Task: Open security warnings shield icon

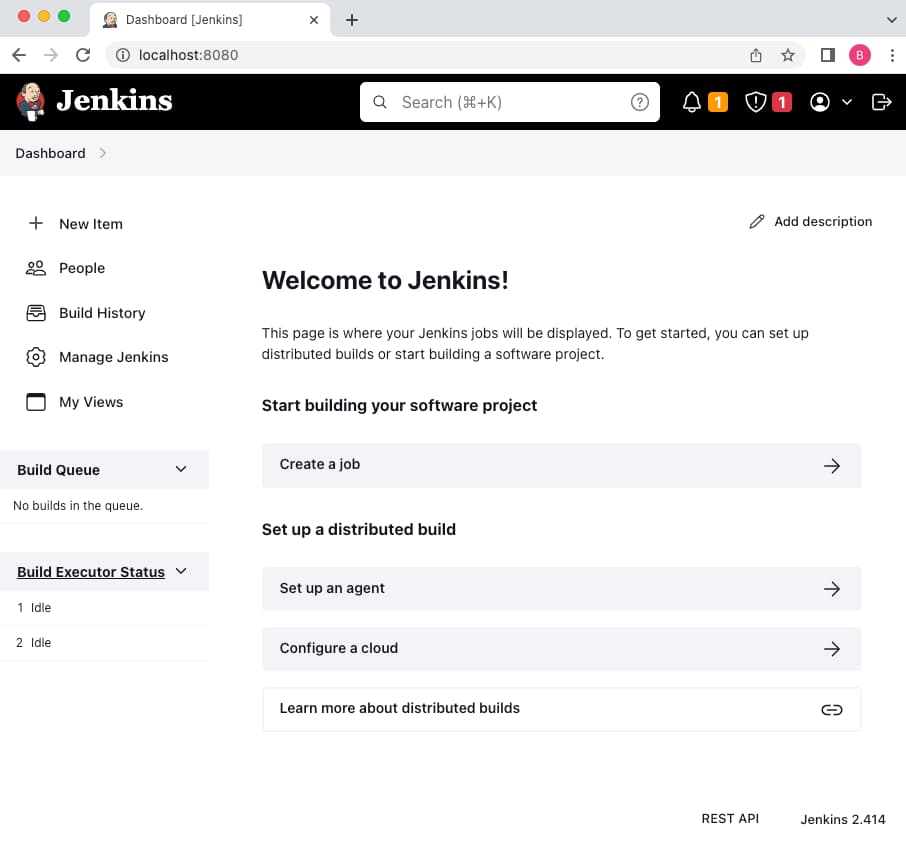Action: pos(756,102)
